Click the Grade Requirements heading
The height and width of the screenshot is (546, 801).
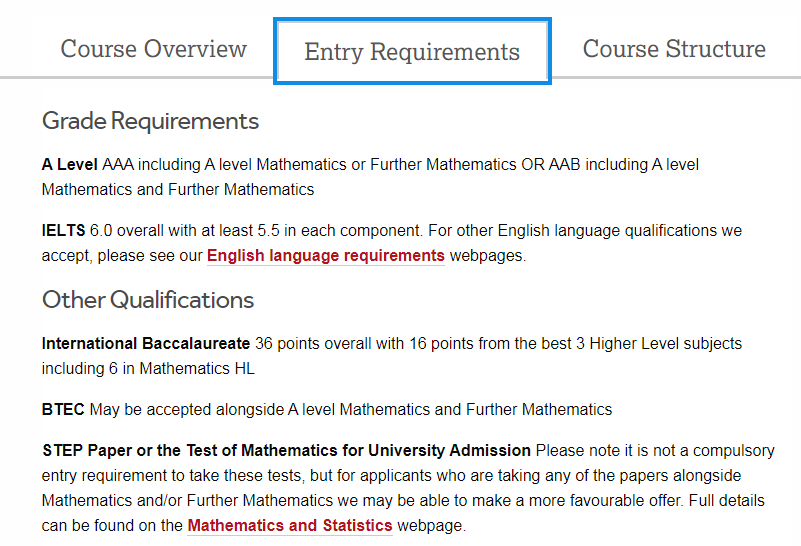pyautogui.click(x=150, y=121)
